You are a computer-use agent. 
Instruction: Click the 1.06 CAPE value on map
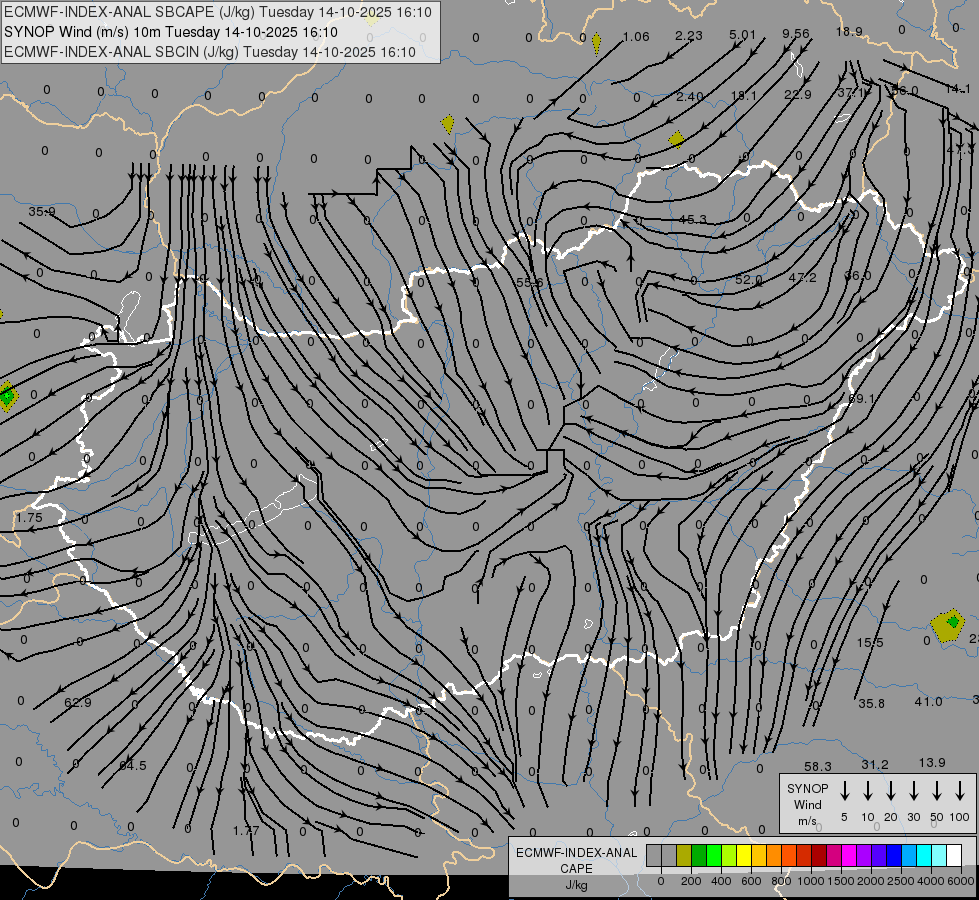[x=636, y=37]
